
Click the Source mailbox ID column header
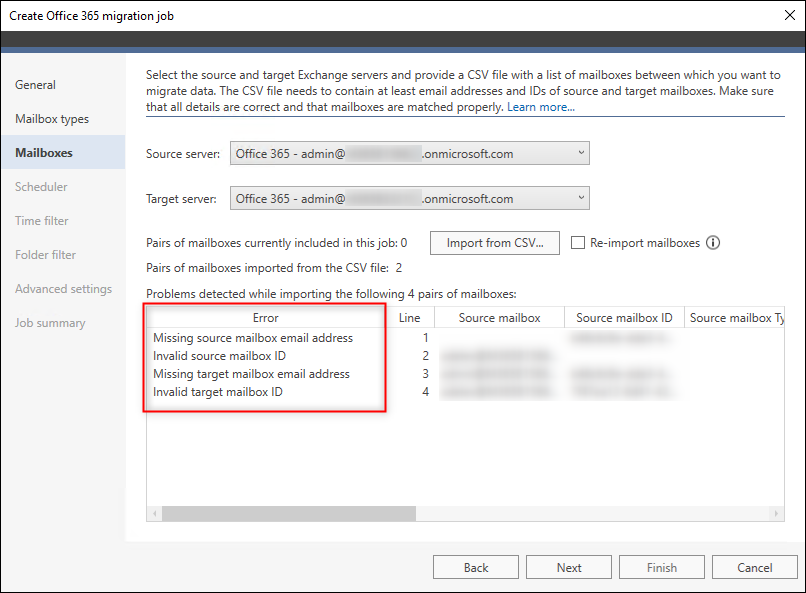coord(624,318)
